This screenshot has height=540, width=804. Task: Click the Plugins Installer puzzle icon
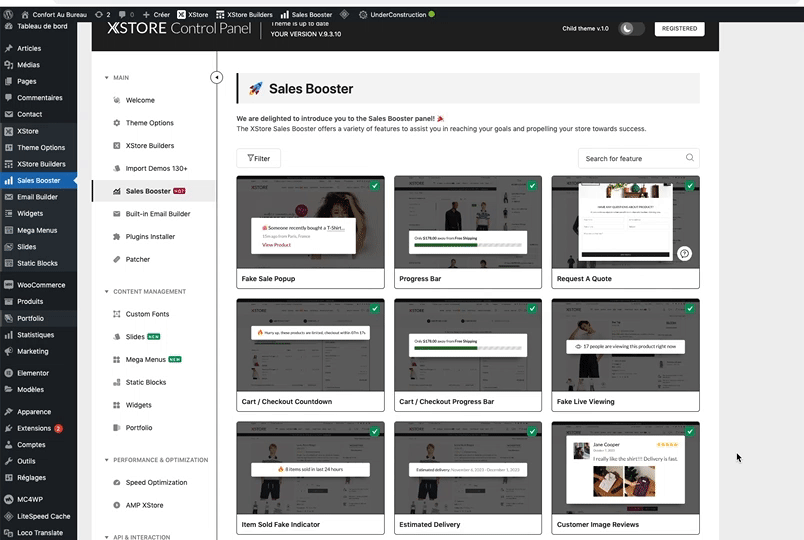(x=116, y=236)
